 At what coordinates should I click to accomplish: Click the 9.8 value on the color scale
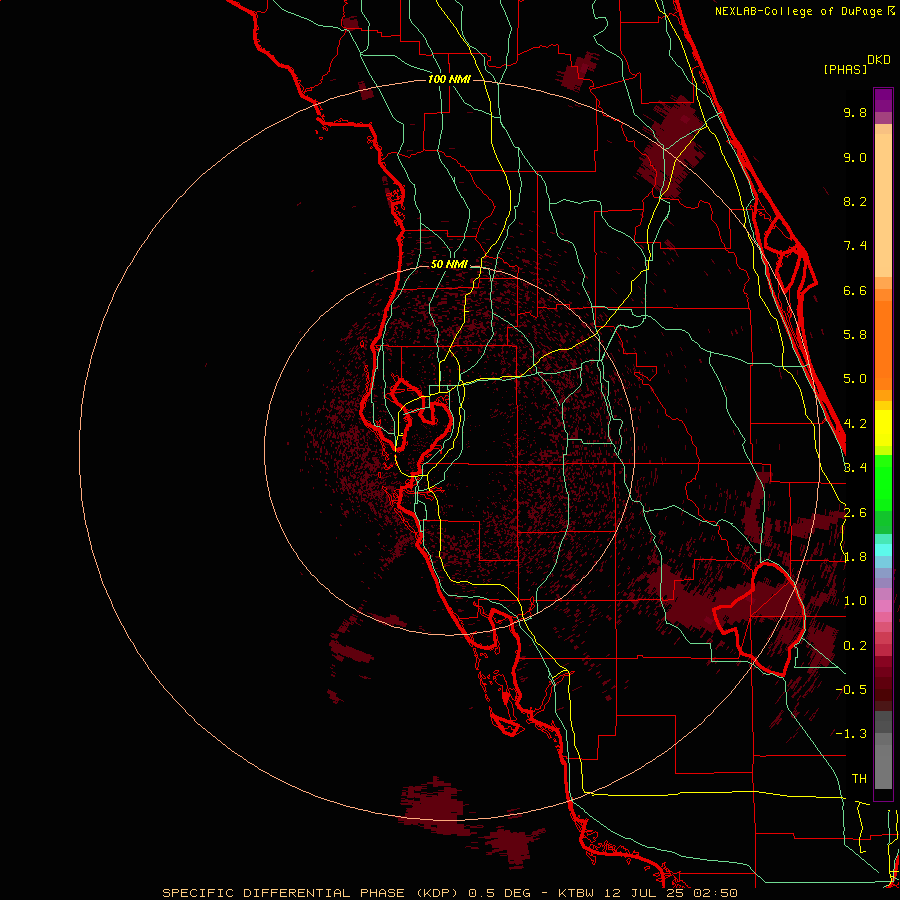click(x=855, y=112)
